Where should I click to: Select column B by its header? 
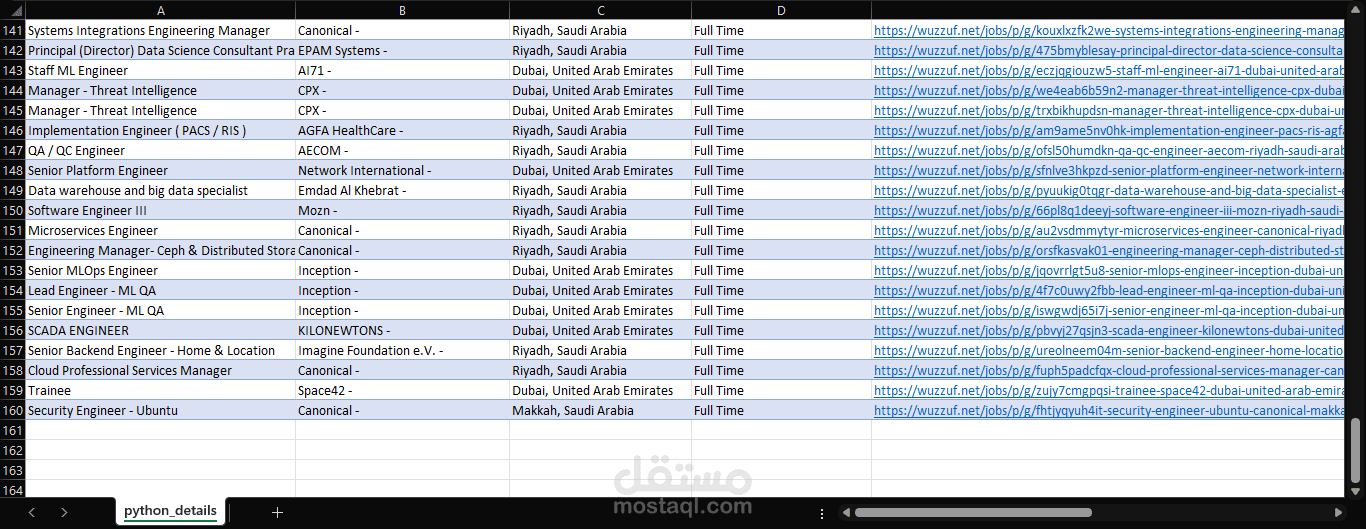402,10
